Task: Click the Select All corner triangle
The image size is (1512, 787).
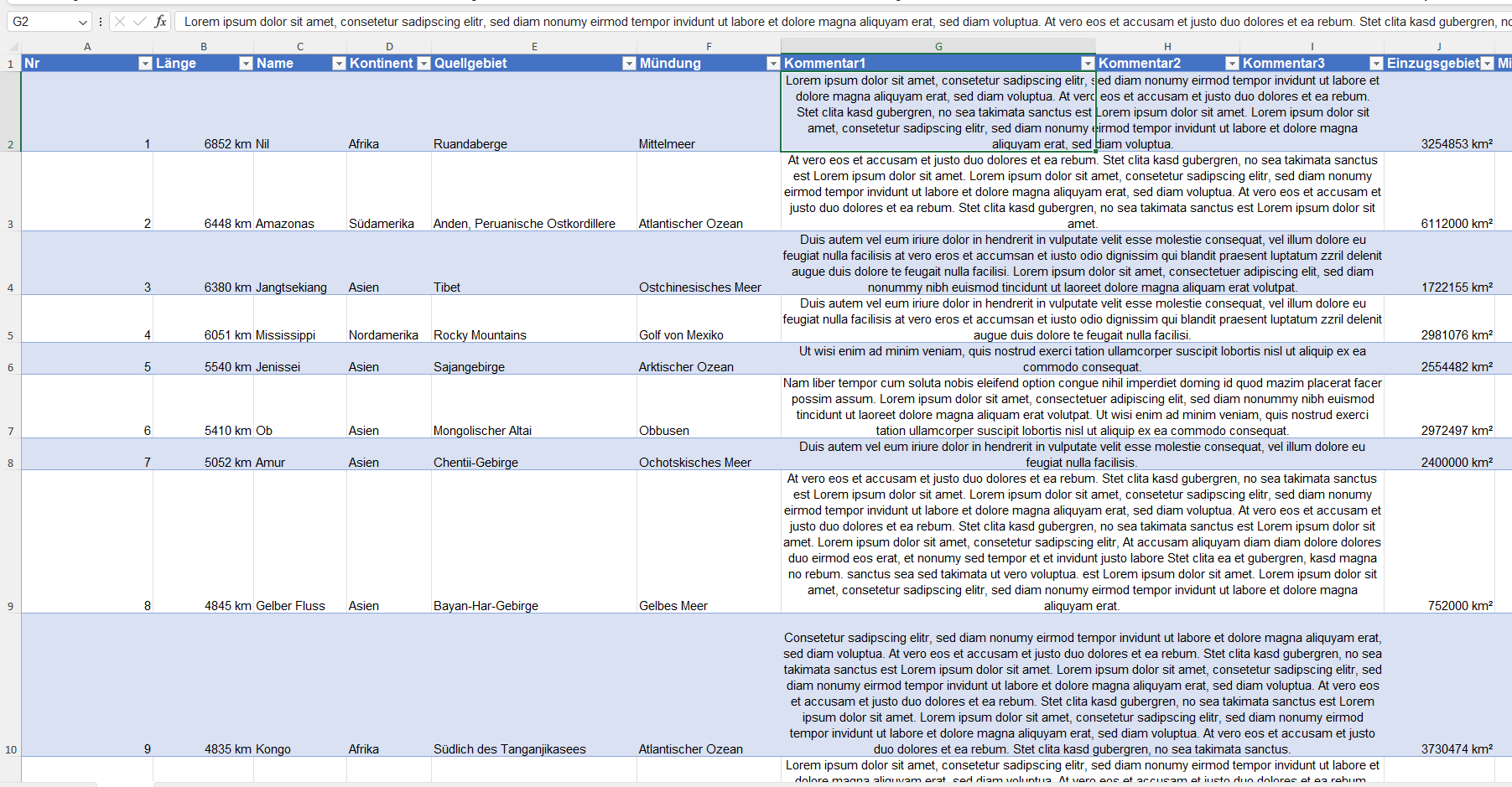Action: pyautogui.click(x=10, y=47)
